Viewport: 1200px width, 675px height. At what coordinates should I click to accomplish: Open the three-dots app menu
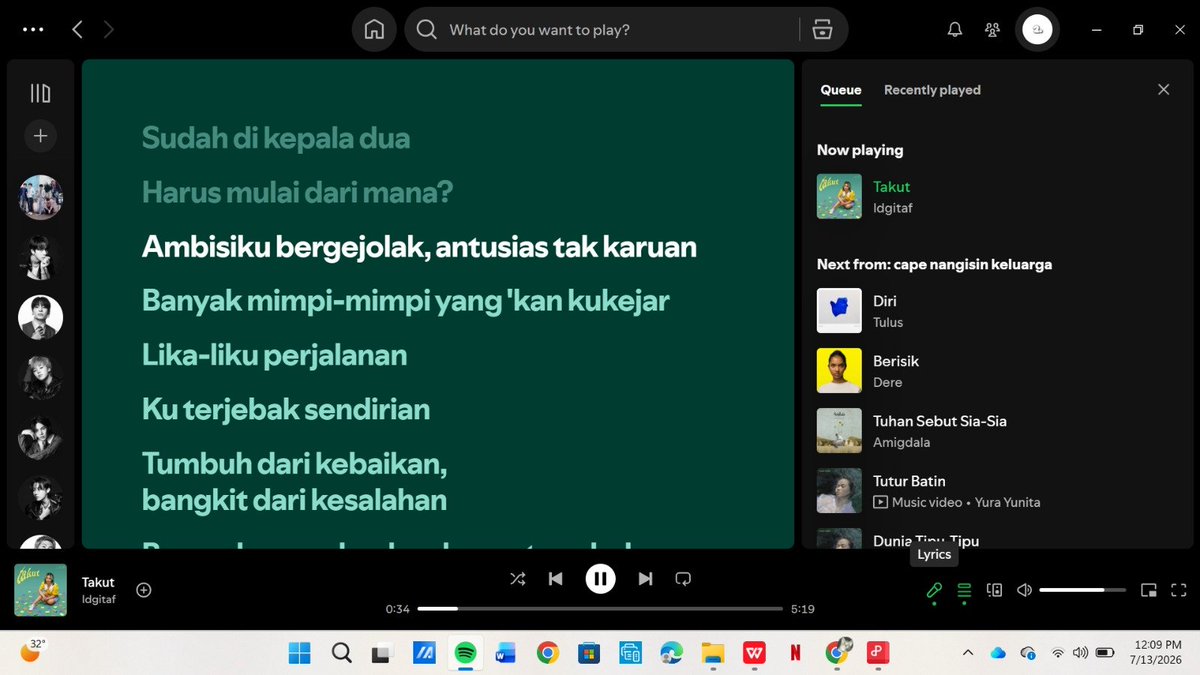coord(33,30)
